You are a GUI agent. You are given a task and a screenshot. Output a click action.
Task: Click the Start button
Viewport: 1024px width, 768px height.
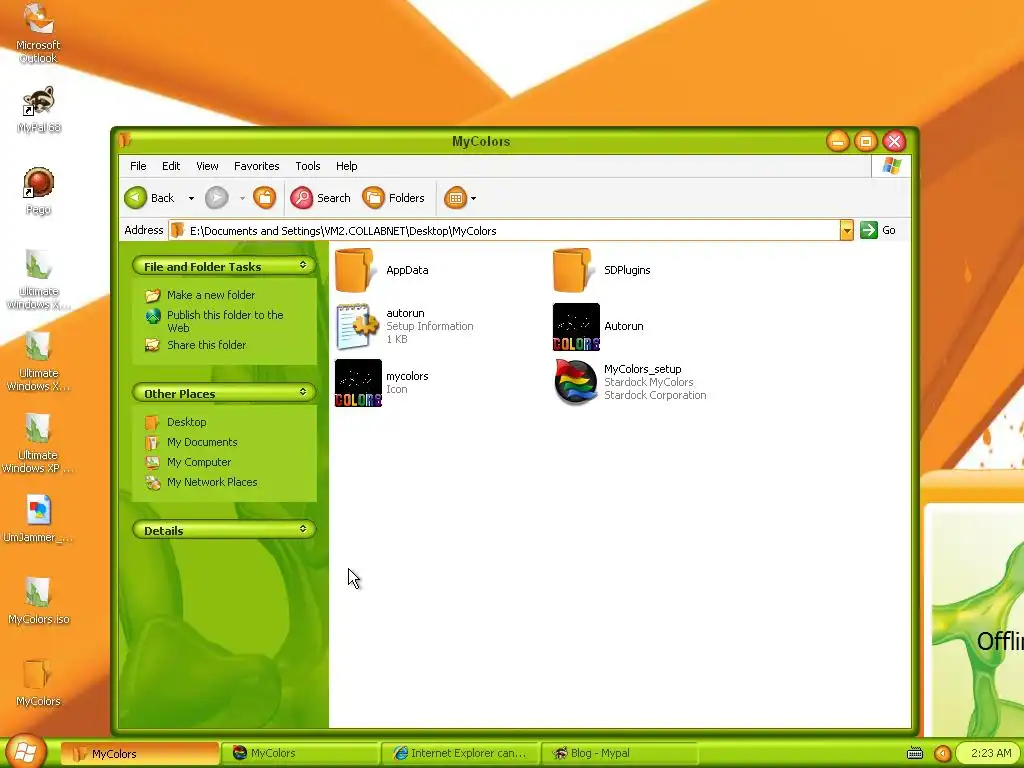click(25, 752)
